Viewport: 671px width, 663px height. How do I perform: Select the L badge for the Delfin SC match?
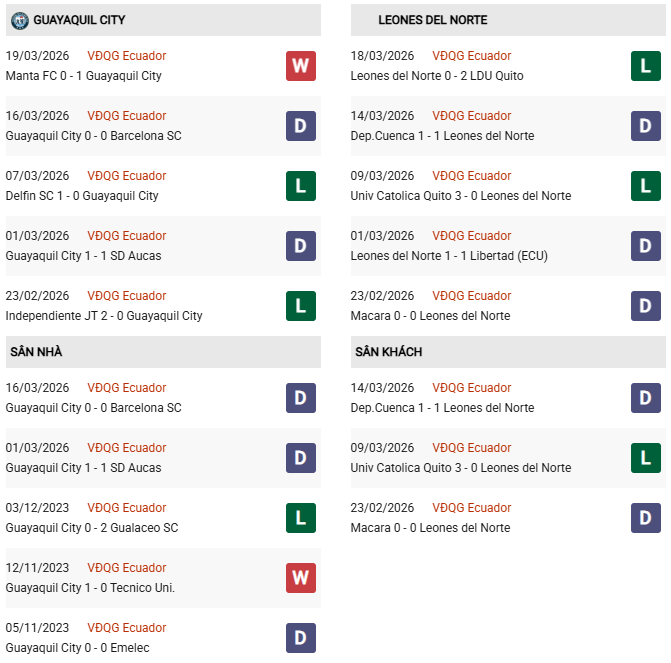click(301, 186)
